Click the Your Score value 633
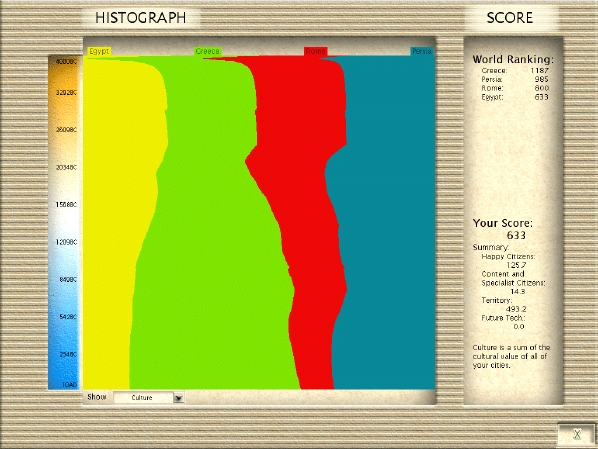 pos(516,235)
